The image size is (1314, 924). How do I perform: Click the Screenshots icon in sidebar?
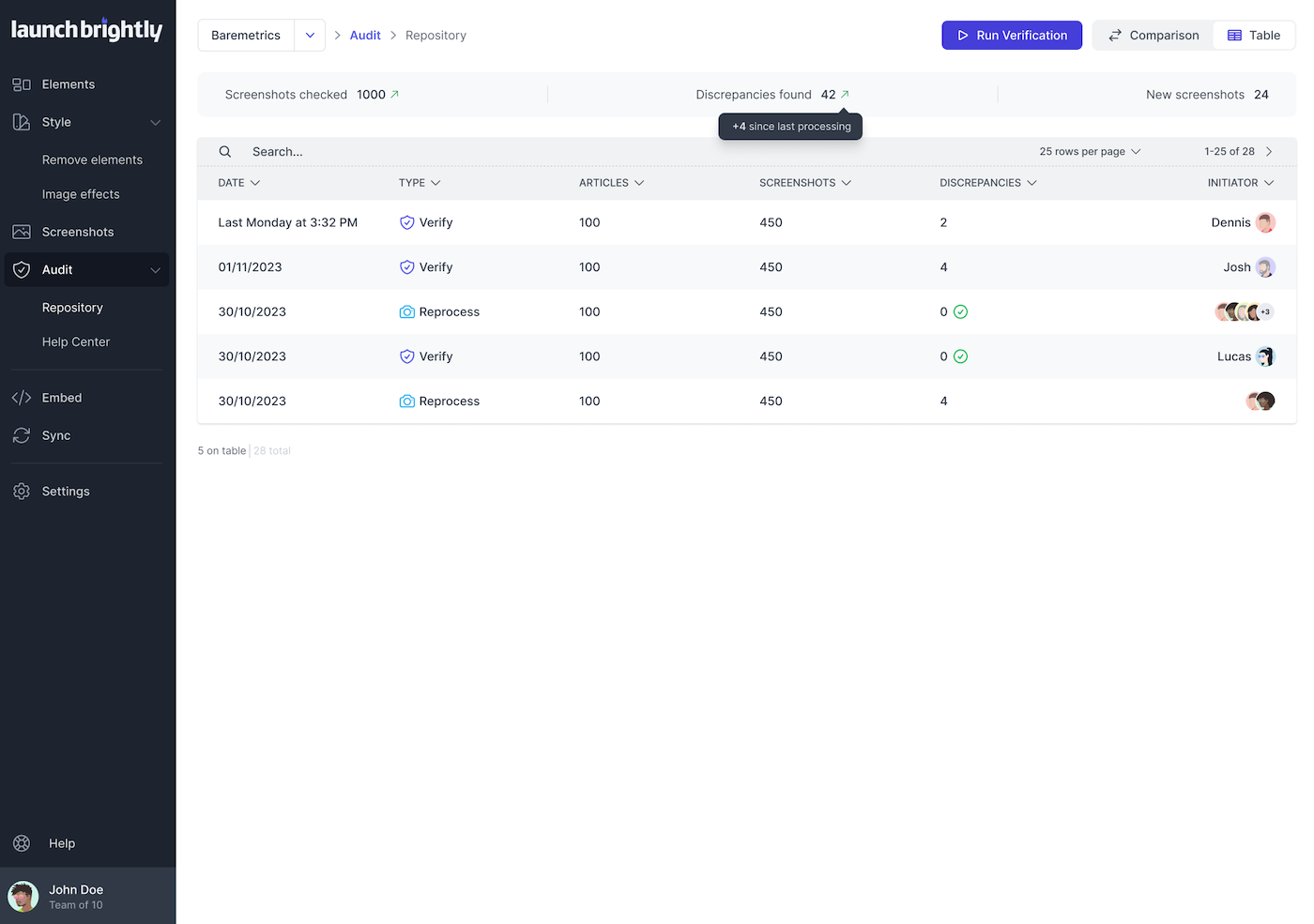click(x=21, y=232)
